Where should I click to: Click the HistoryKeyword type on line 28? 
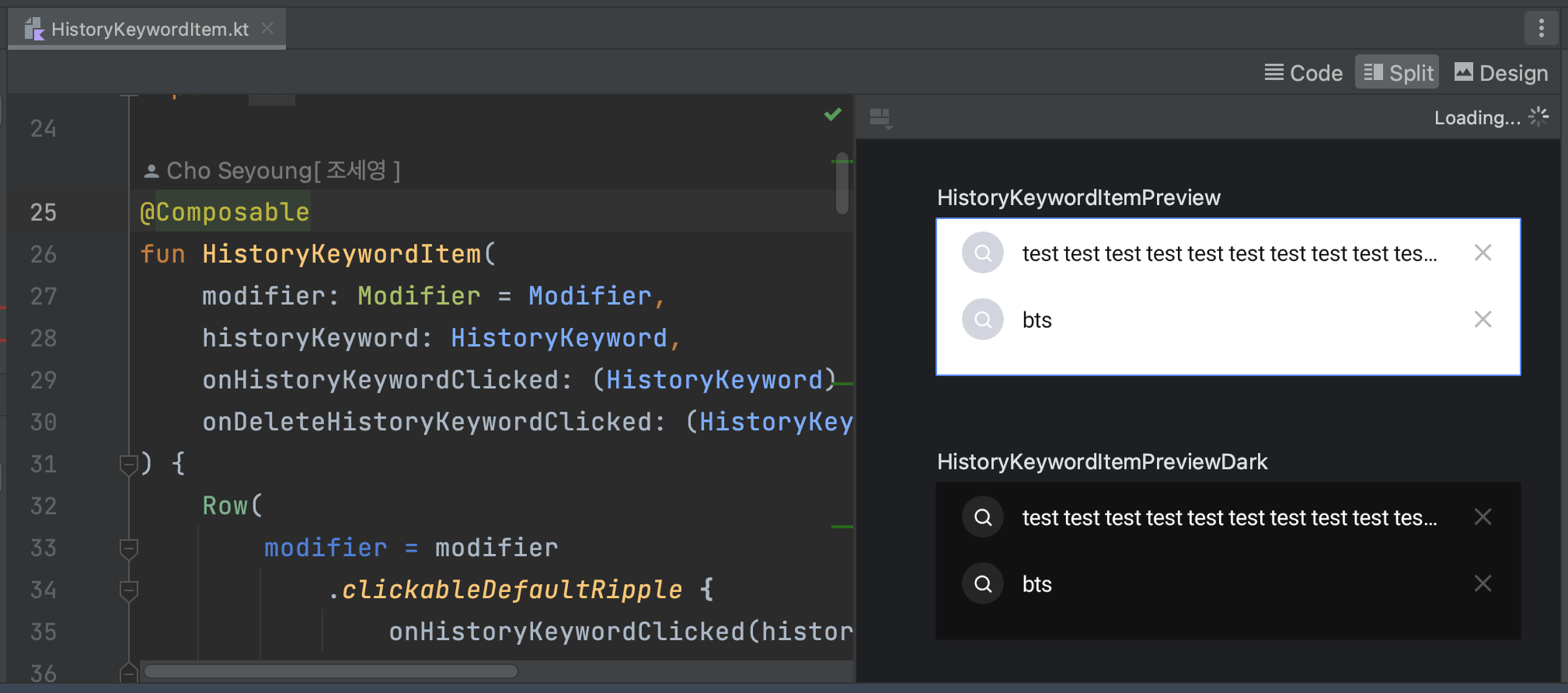(559, 338)
